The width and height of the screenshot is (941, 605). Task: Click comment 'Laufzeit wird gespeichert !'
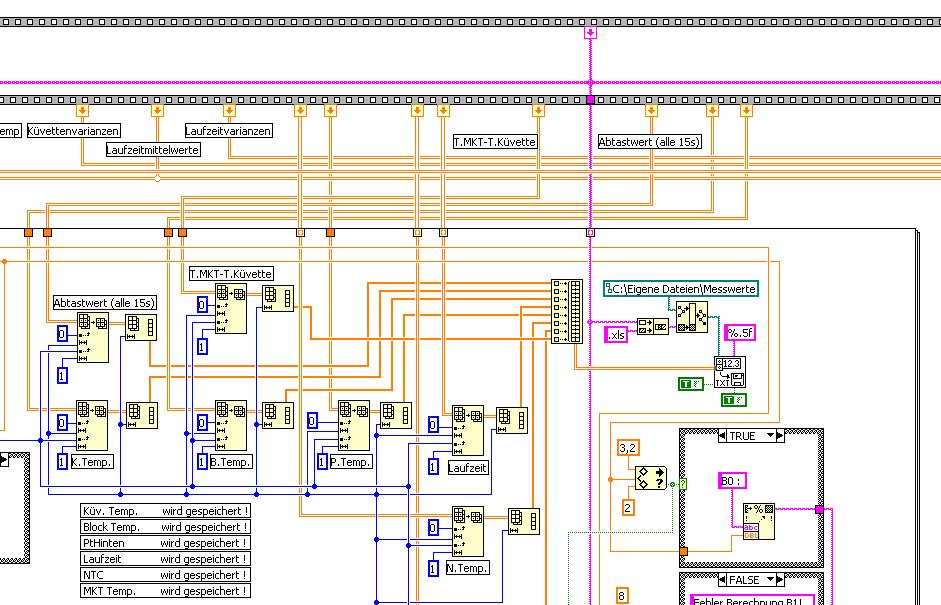pos(166,559)
